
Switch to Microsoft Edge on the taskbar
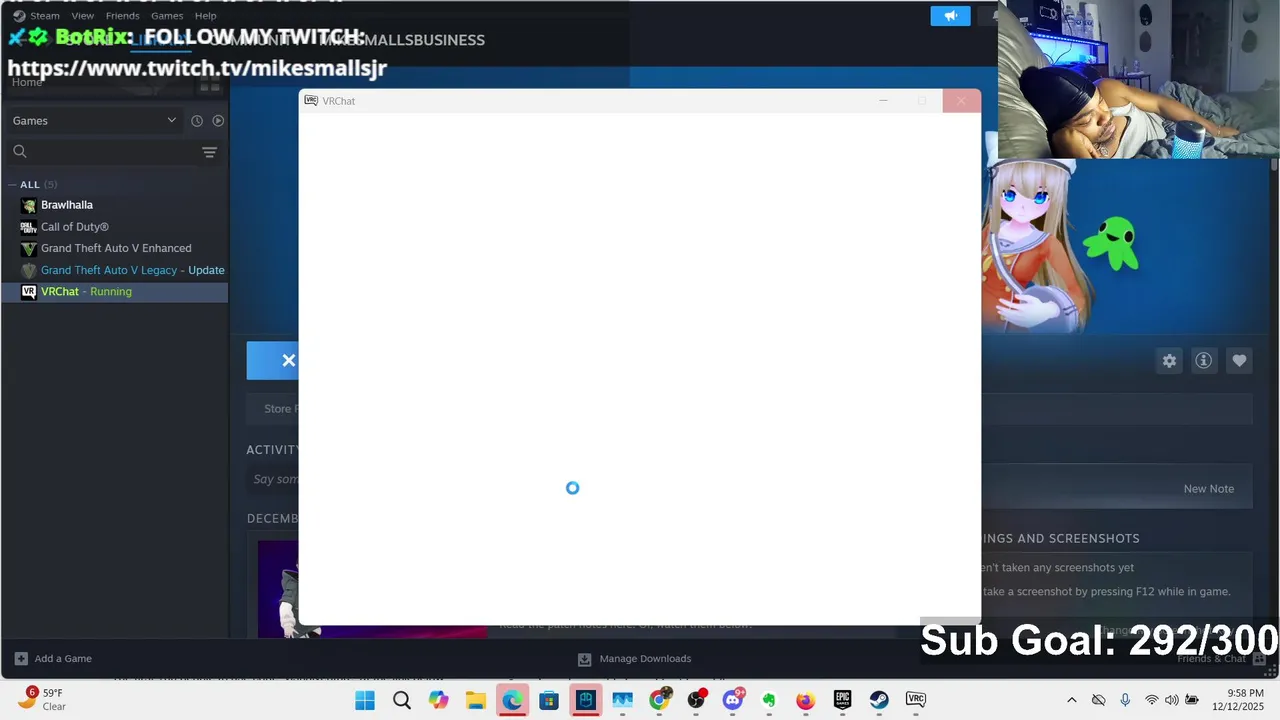coord(512,700)
